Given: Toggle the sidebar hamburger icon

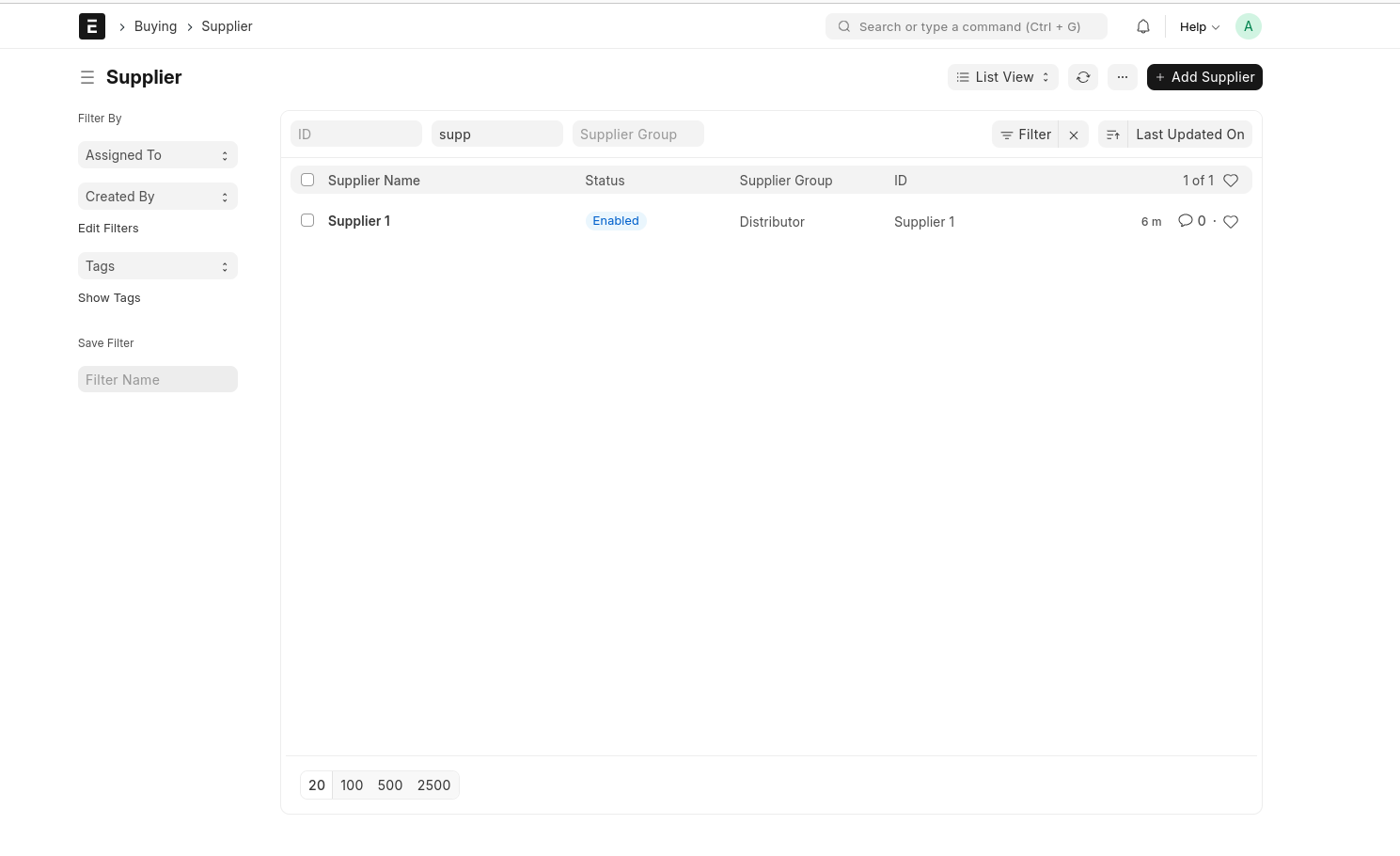Looking at the screenshot, I should pos(87,77).
